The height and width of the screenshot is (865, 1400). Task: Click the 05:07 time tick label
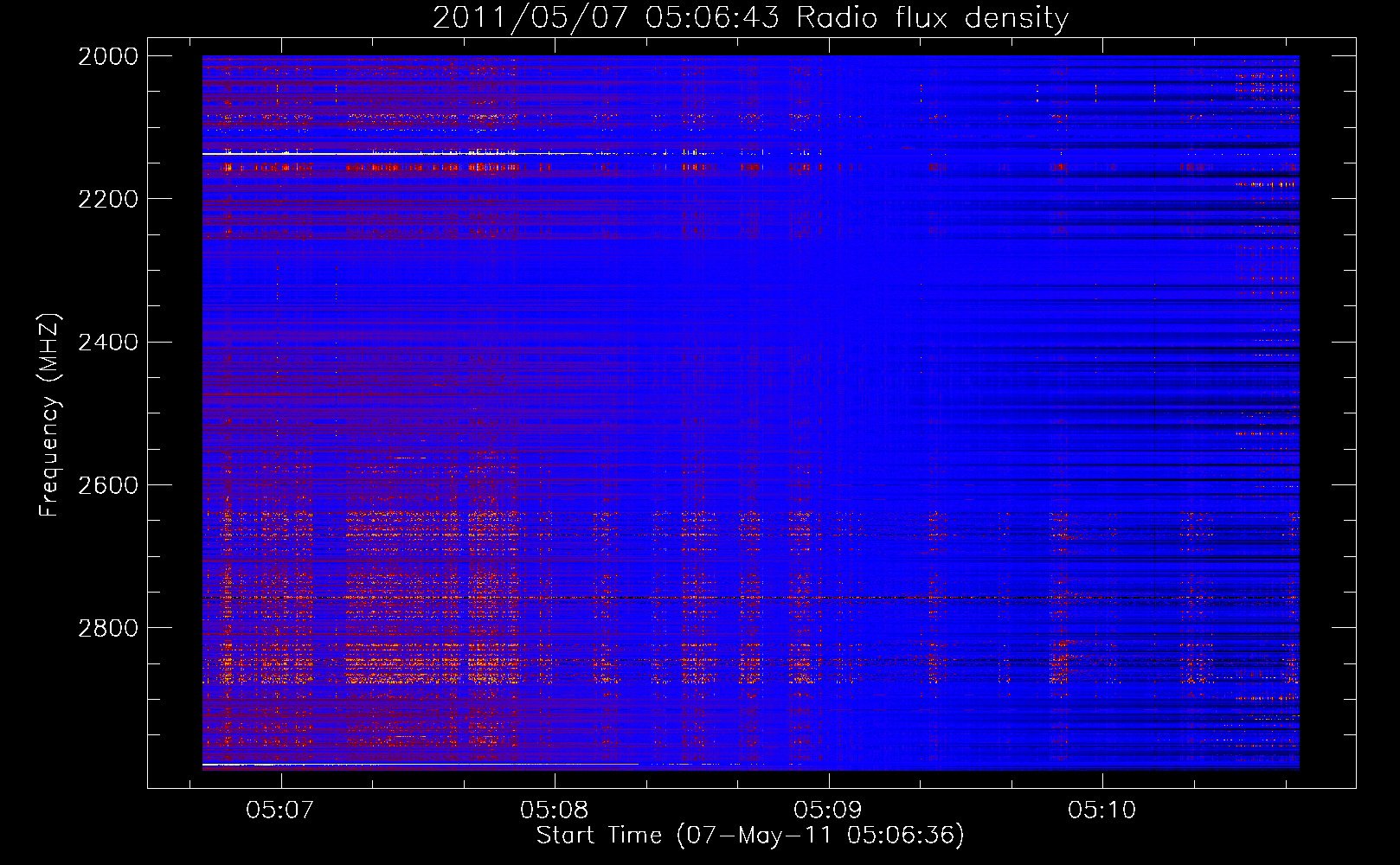pyautogui.click(x=279, y=811)
